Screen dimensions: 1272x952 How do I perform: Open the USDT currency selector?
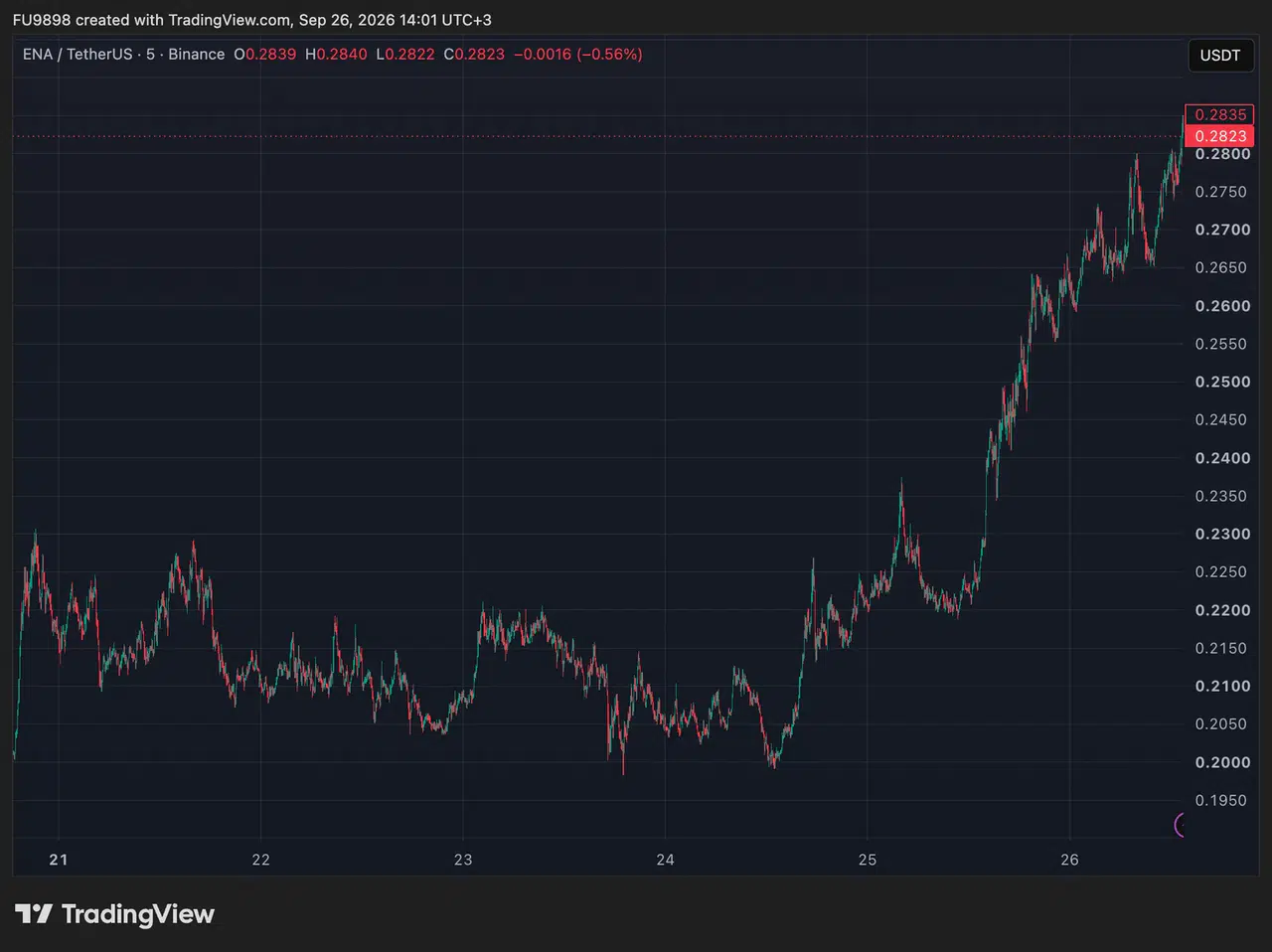coord(1220,56)
